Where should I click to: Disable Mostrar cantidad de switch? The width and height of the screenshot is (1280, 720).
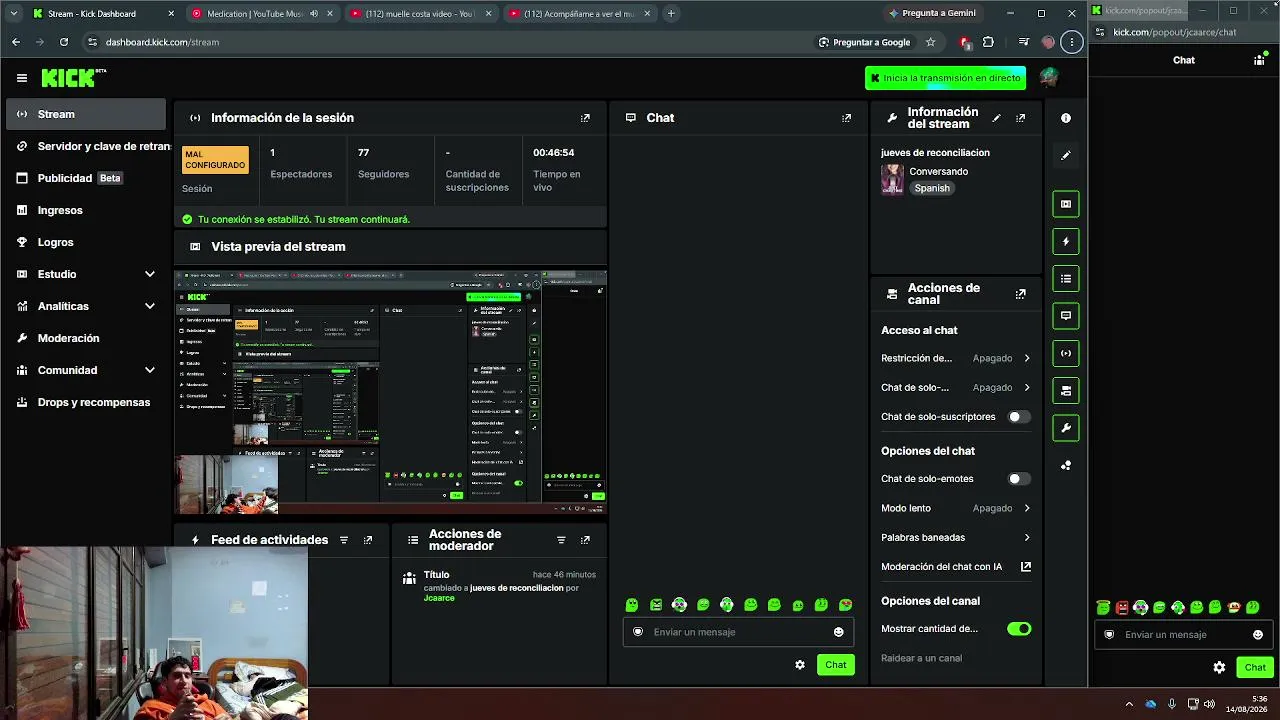pos(1018,629)
